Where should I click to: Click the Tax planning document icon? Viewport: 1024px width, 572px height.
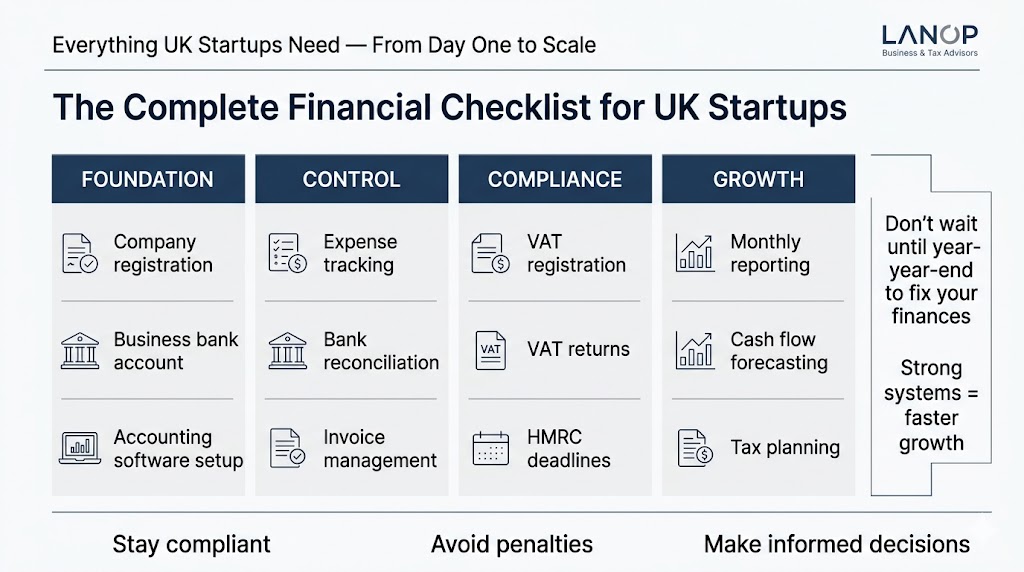(x=695, y=448)
